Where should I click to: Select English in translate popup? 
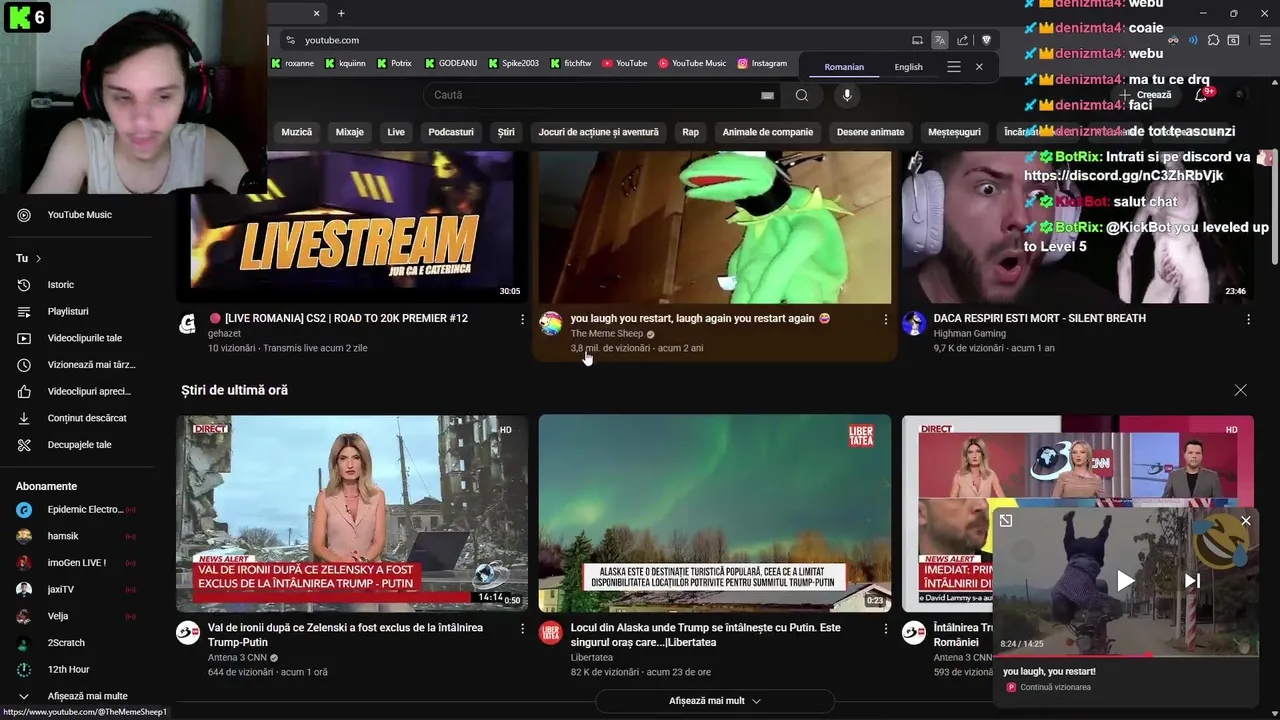click(908, 67)
